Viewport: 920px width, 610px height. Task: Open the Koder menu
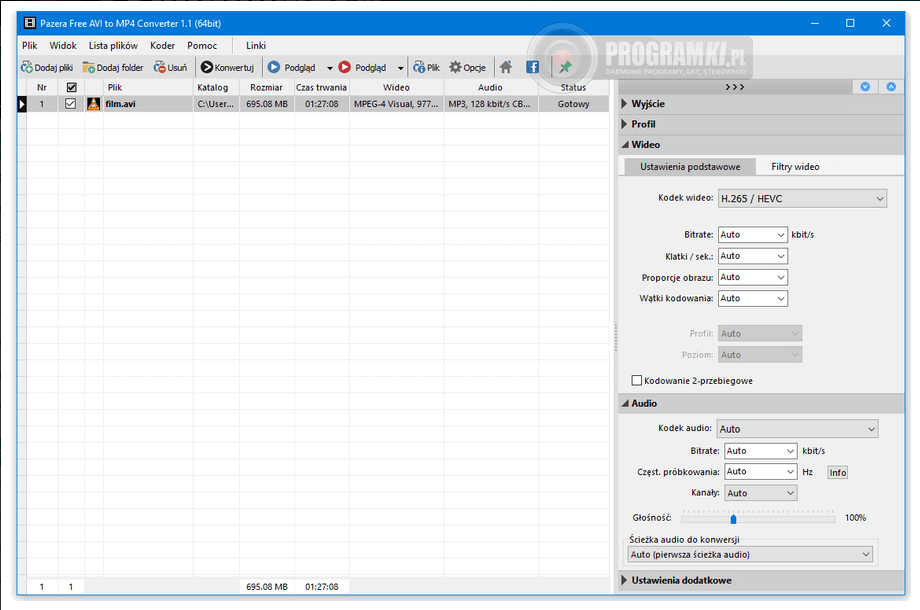click(x=163, y=45)
